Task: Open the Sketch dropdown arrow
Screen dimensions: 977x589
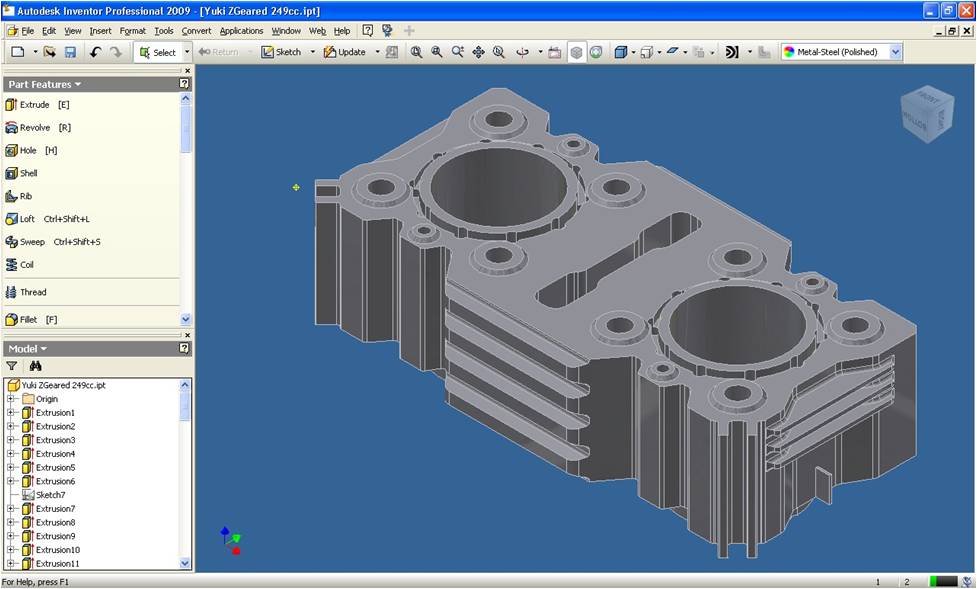Action: click(x=313, y=52)
